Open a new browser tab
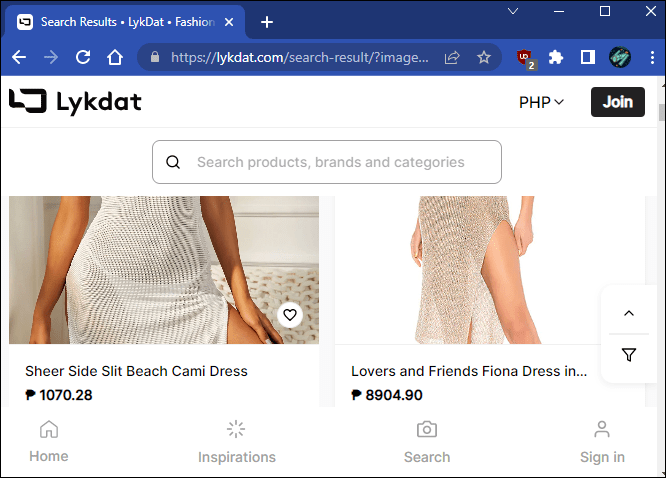The height and width of the screenshot is (478, 666). point(267,22)
